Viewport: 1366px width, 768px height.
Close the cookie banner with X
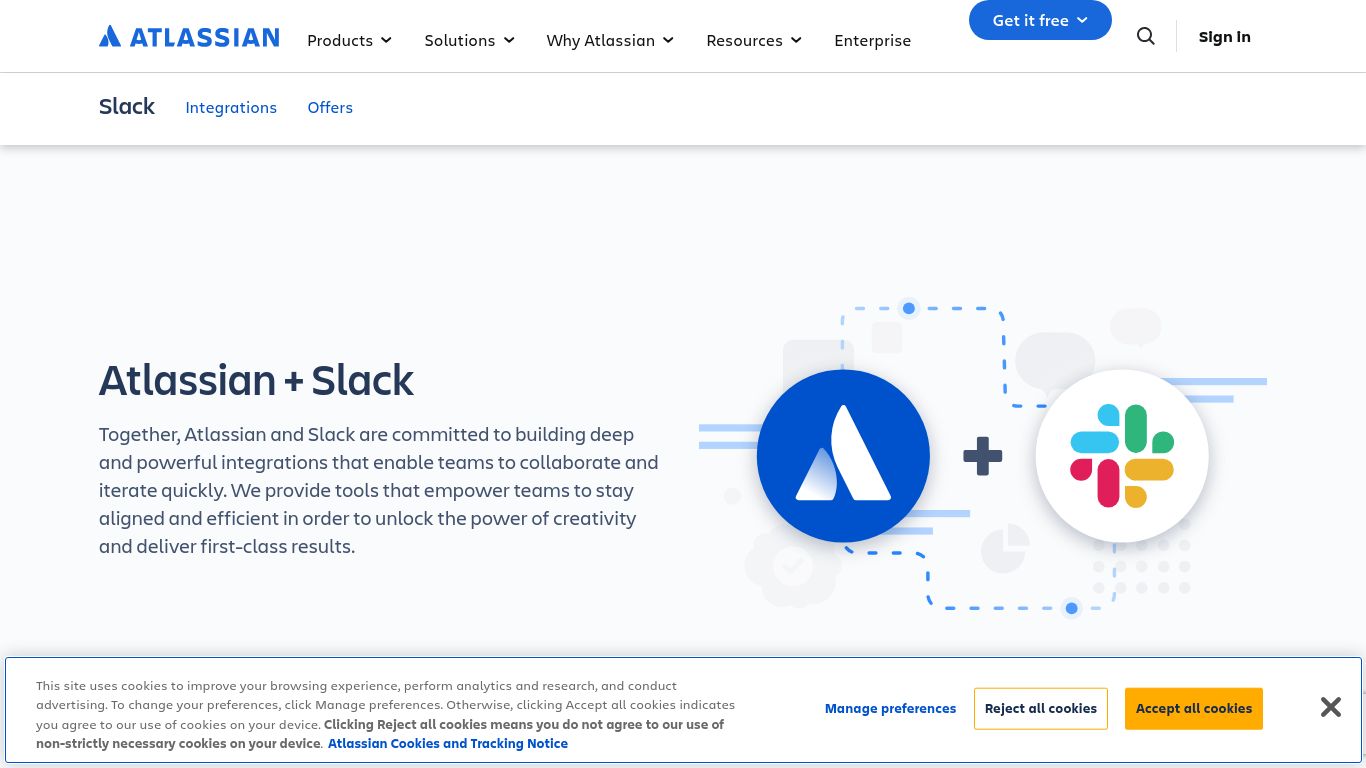click(1330, 707)
